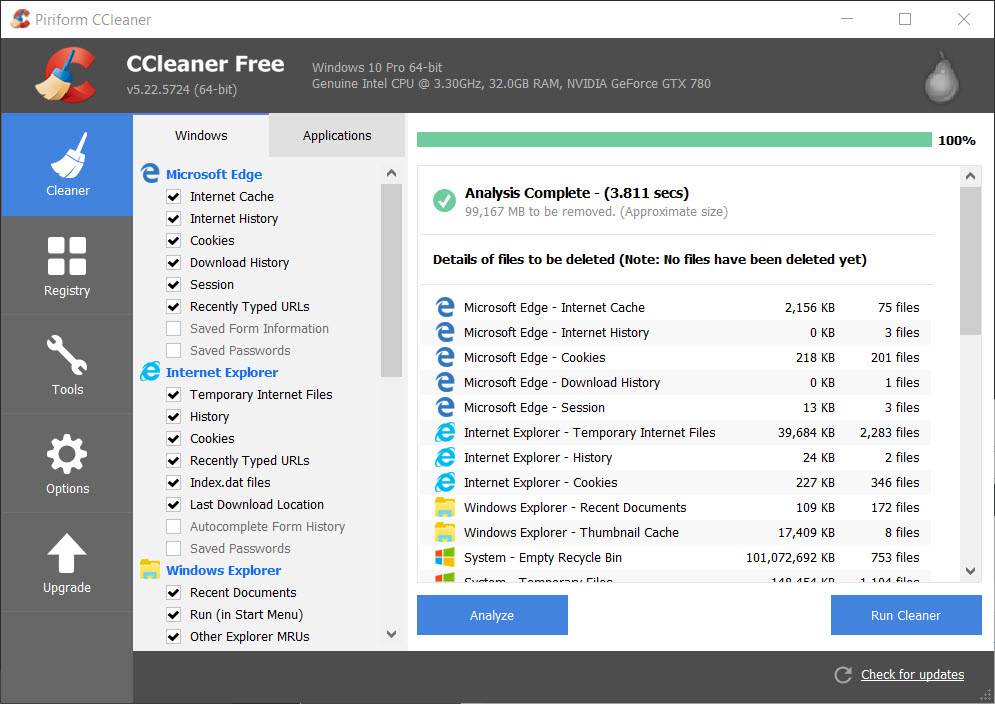This screenshot has width=995, height=704.
Task: Click results pane scroll up arrow
Action: [x=970, y=176]
